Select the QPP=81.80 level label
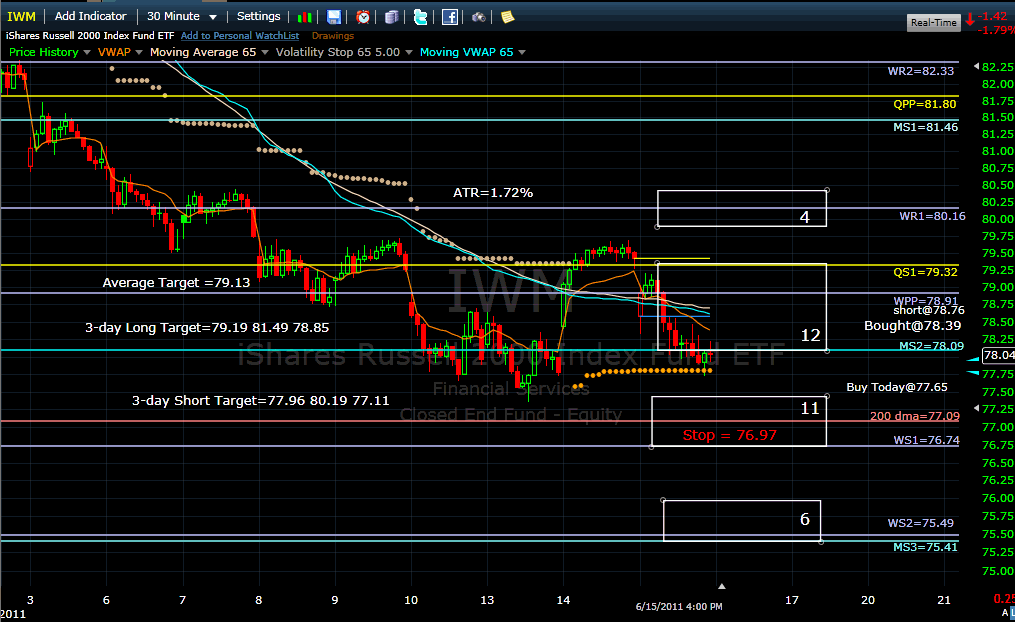This screenshot has height=622, width=1015. click(x=924, y=104)
